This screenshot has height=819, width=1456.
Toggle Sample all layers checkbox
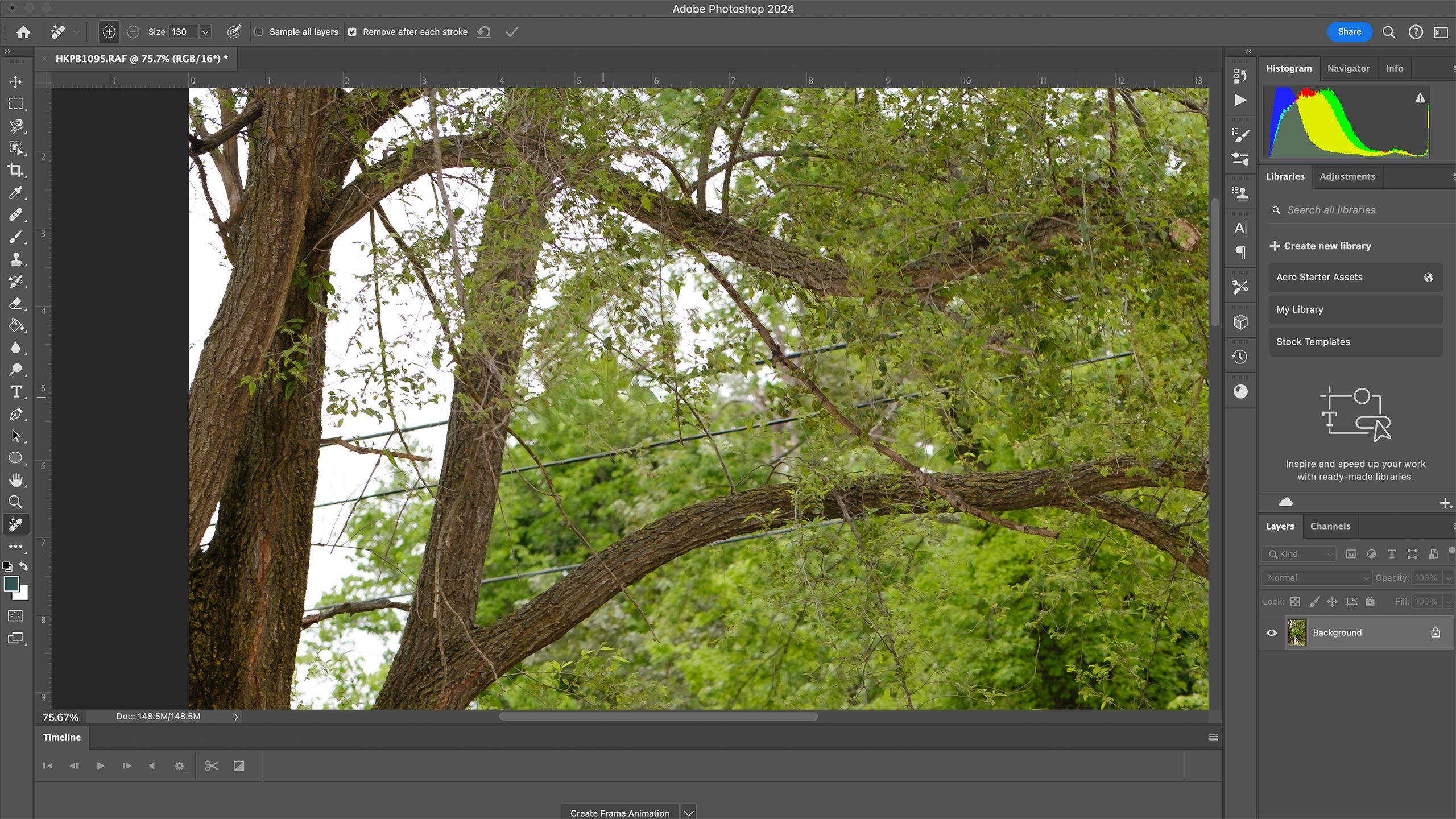[x=258, y=32]
